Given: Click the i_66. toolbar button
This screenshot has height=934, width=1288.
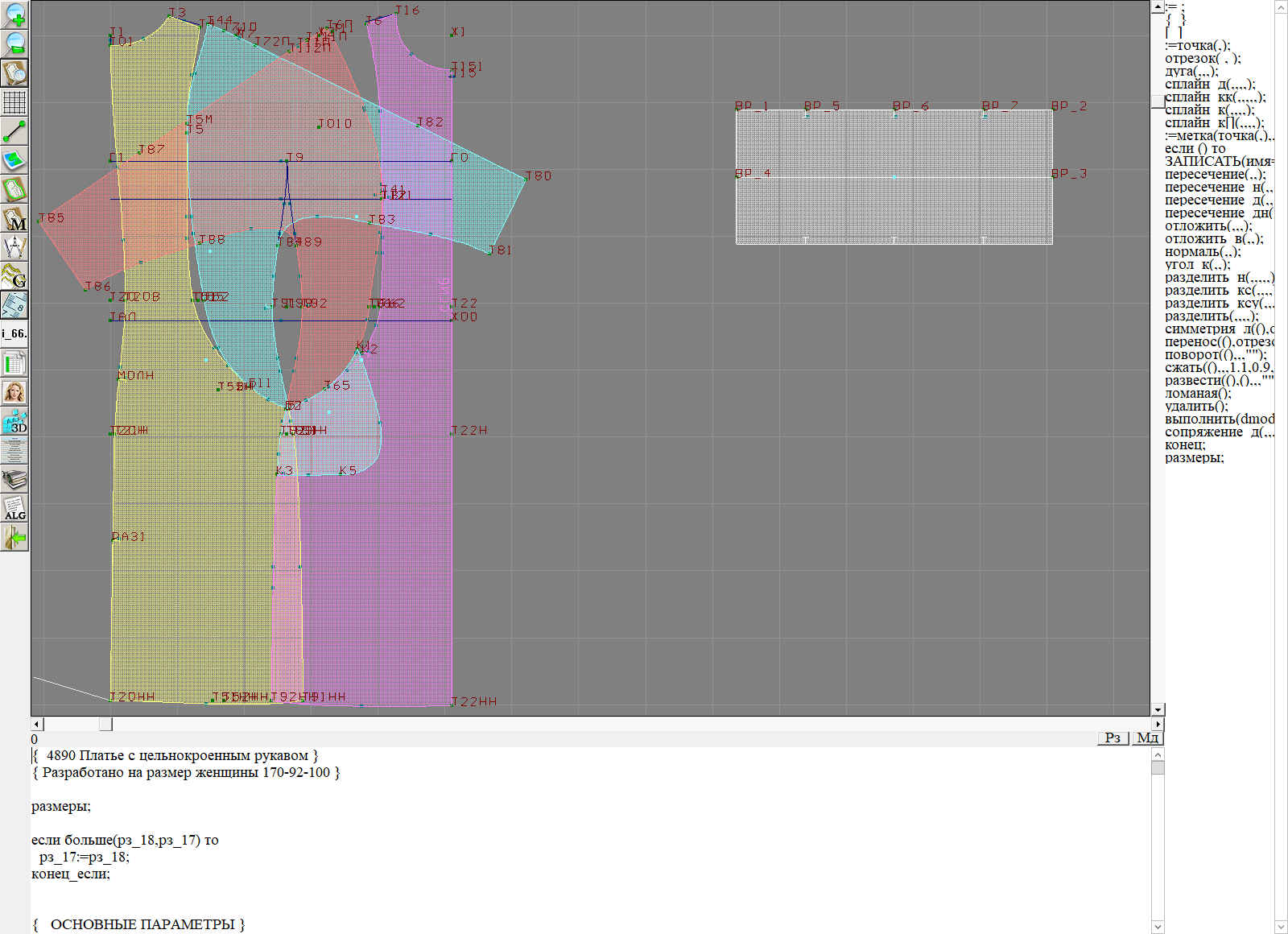Looking at the screenshot, I should [x=14, y=333].
